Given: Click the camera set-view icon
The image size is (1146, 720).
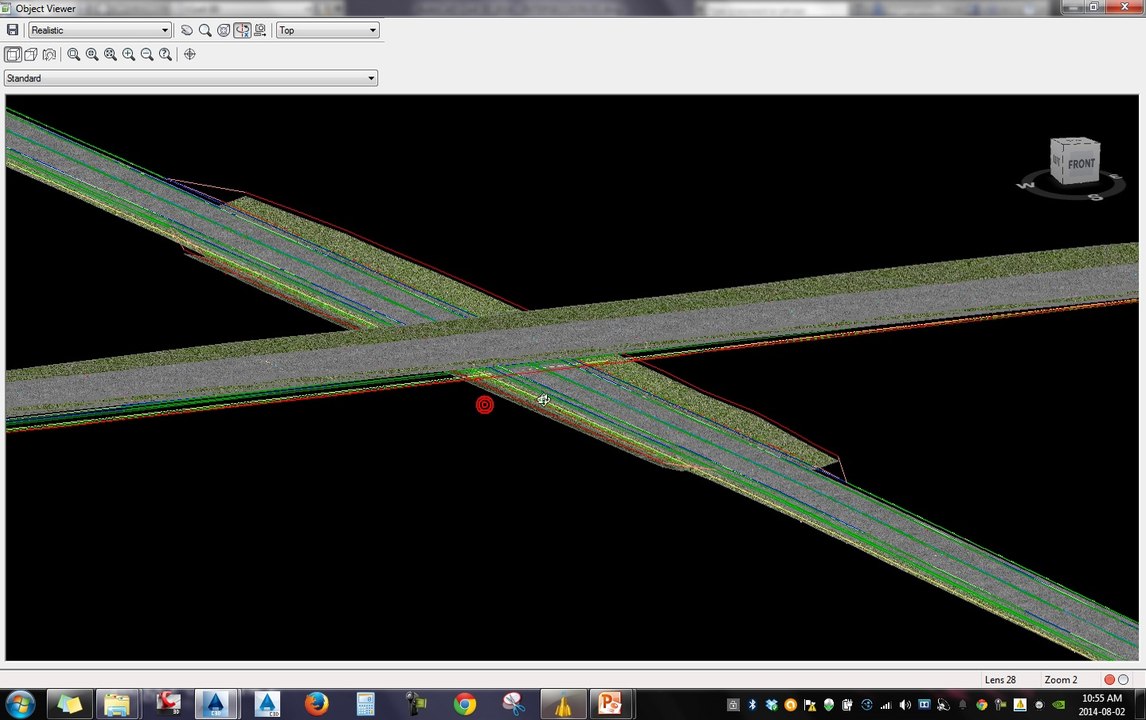Looking at the screenshot, I should (x=260, y=30).
